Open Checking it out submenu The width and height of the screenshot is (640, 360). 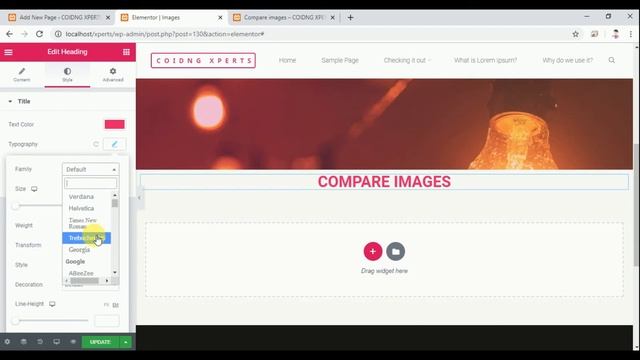(x=407, y=60)
